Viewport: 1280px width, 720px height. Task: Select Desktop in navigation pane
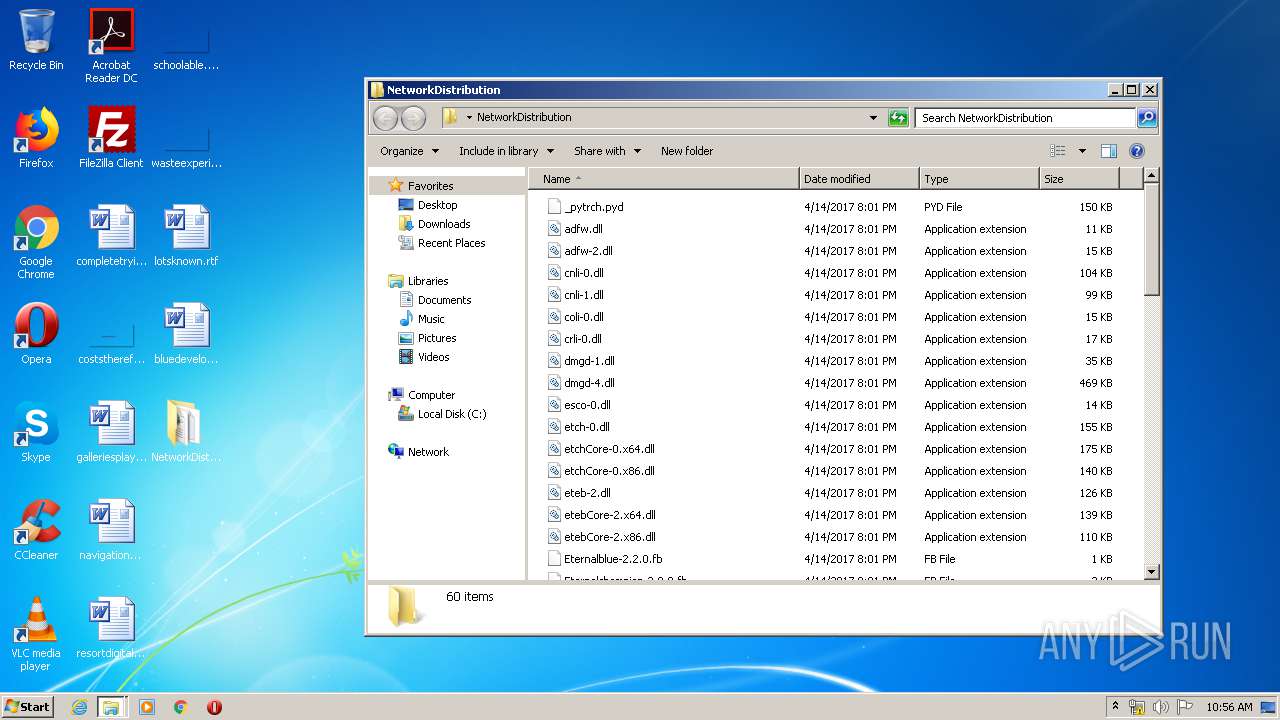point(437,205)
